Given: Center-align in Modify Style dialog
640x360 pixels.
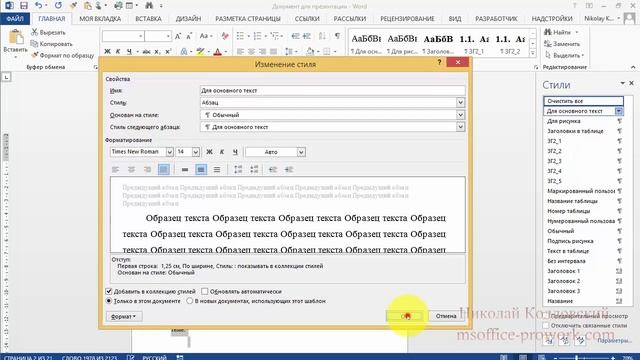Looking at the screenshot, I should [131, 169].
